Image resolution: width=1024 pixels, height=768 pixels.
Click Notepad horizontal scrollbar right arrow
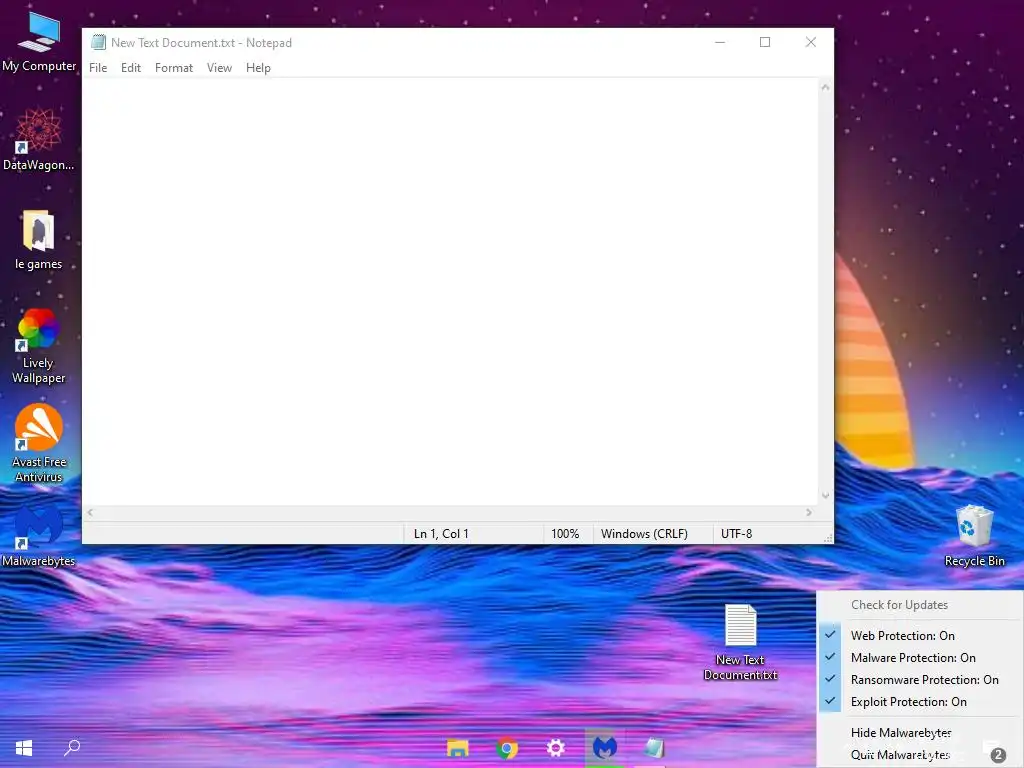(x=809, y=513)
